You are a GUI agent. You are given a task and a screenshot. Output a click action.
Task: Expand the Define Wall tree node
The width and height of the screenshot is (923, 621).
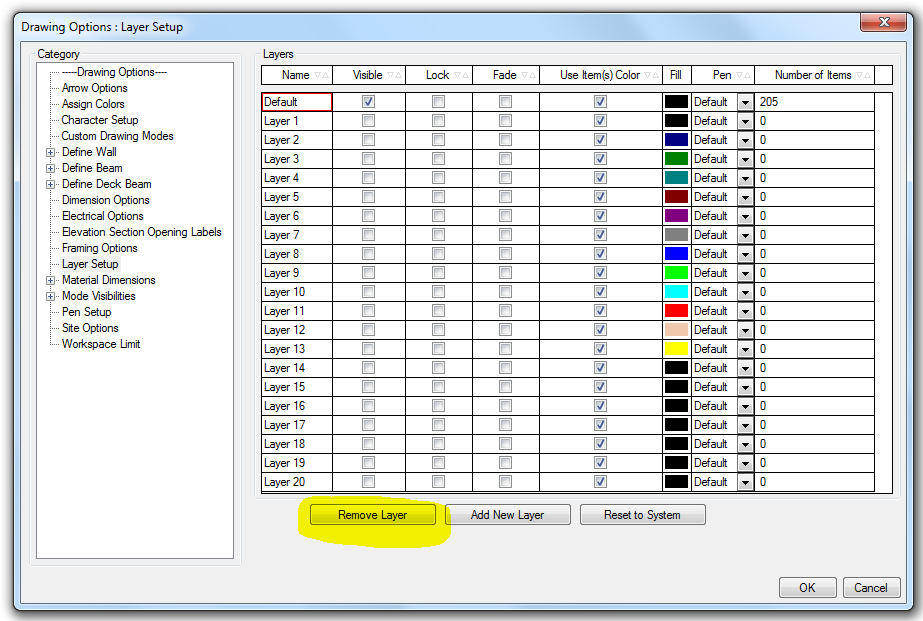tap(51, 152)
